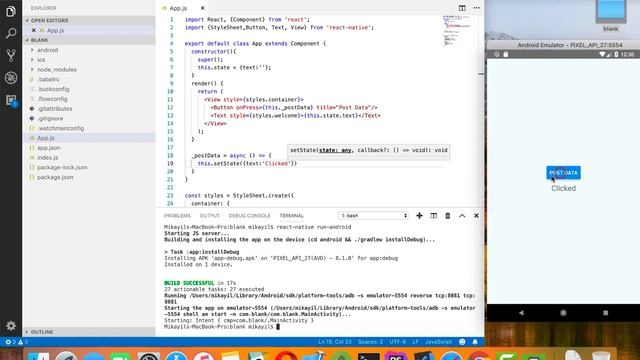Tap the Overview button in Android emulator

pos(605,313)
